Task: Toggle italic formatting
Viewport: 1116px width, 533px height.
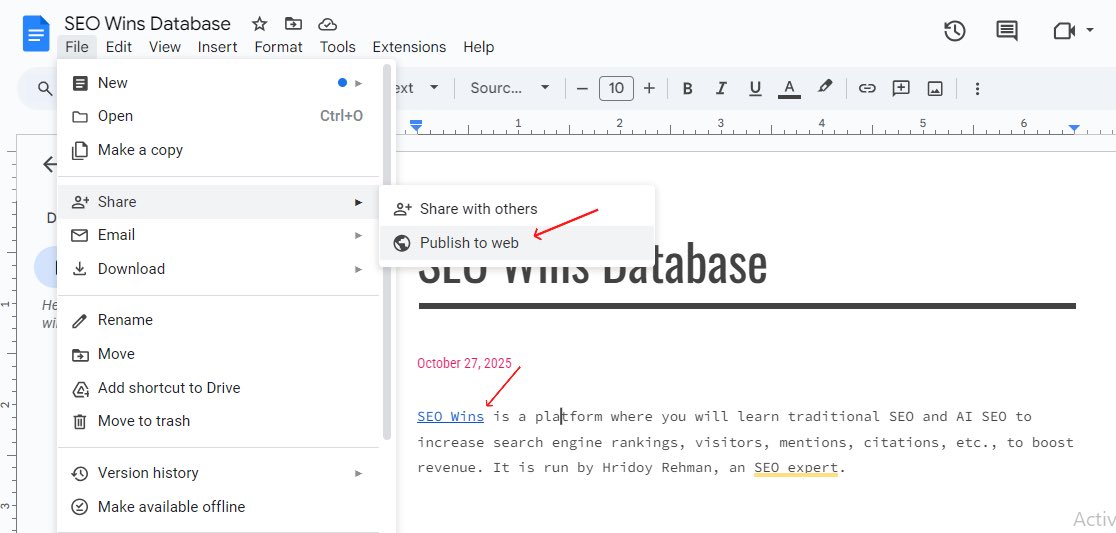Action: (721, 88)
